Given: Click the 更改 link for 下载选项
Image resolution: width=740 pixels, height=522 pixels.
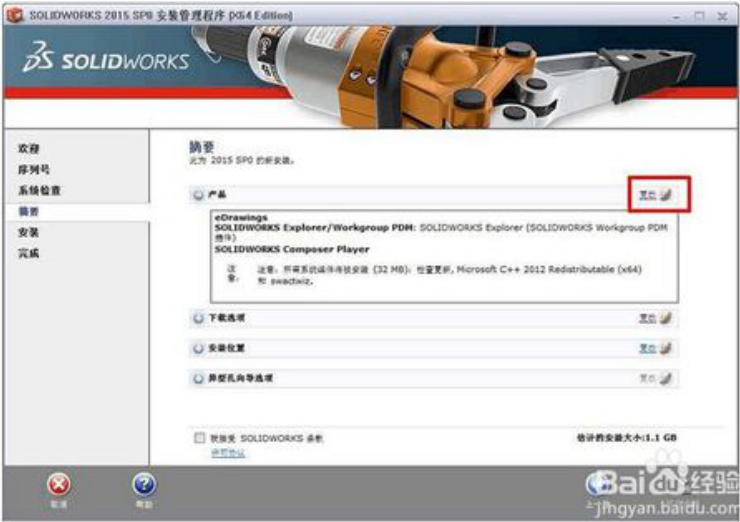Looking at the screenshot, I should tap(648, 319).
